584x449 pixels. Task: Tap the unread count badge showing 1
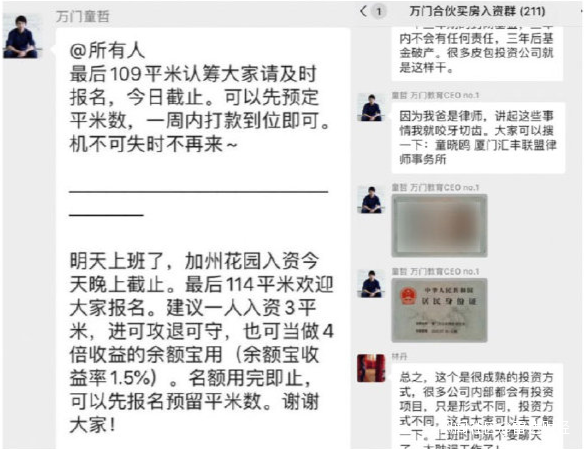pos(379,12)
